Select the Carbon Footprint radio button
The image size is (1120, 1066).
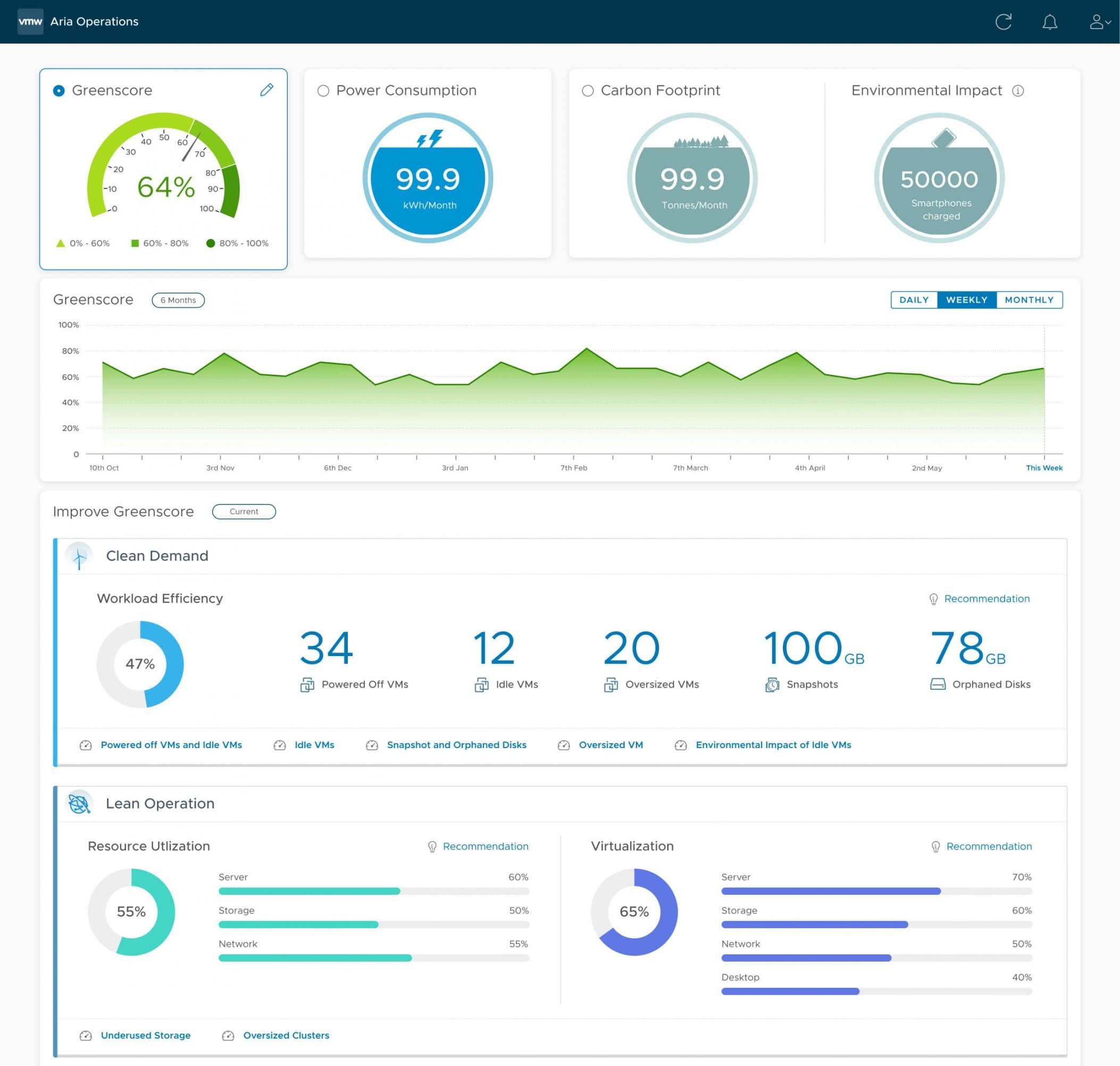pos(588,91)
